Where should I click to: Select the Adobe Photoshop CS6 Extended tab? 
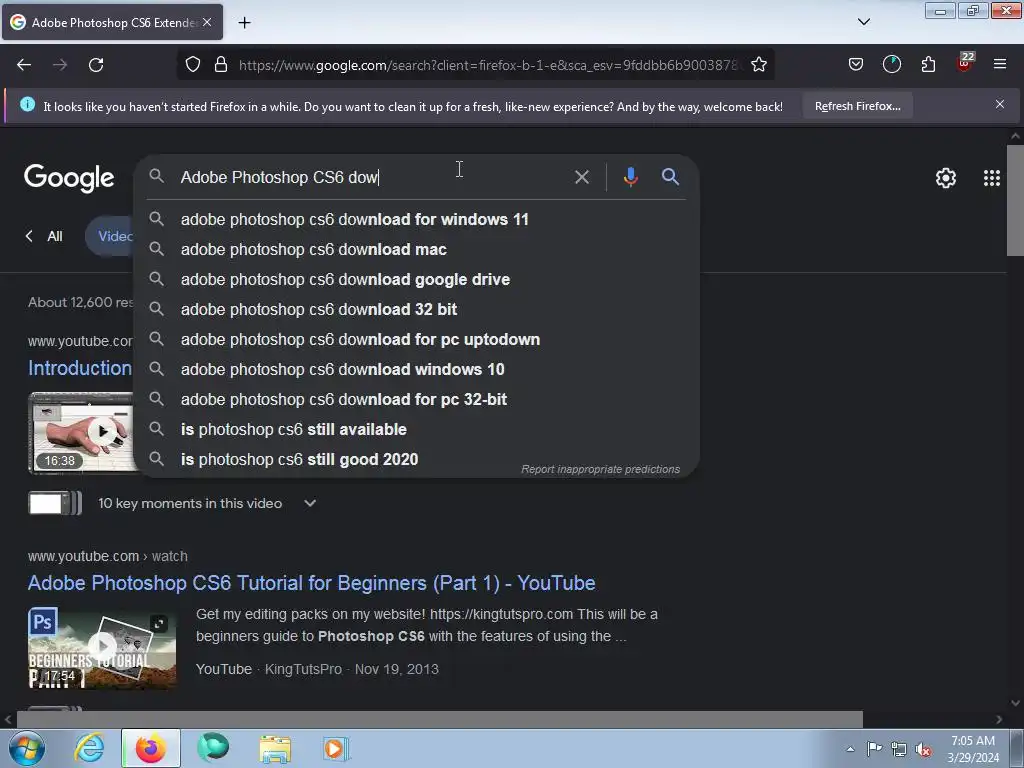coord(112,22)
